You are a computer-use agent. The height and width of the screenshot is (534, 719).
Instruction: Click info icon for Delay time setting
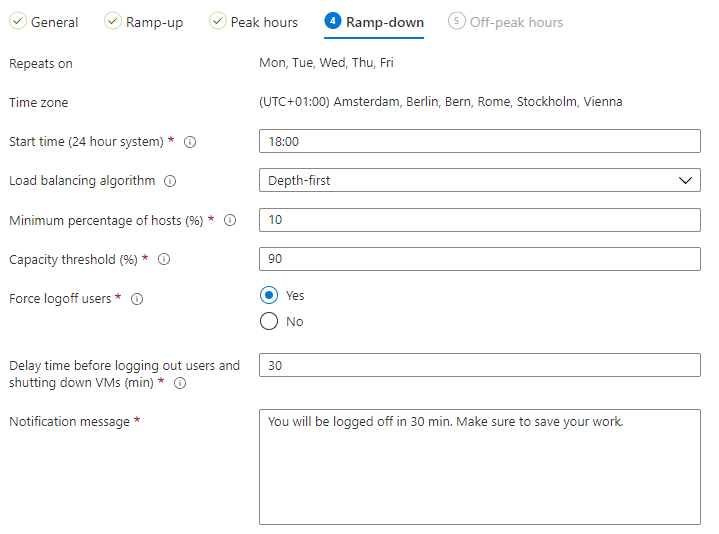pos(180,383)
